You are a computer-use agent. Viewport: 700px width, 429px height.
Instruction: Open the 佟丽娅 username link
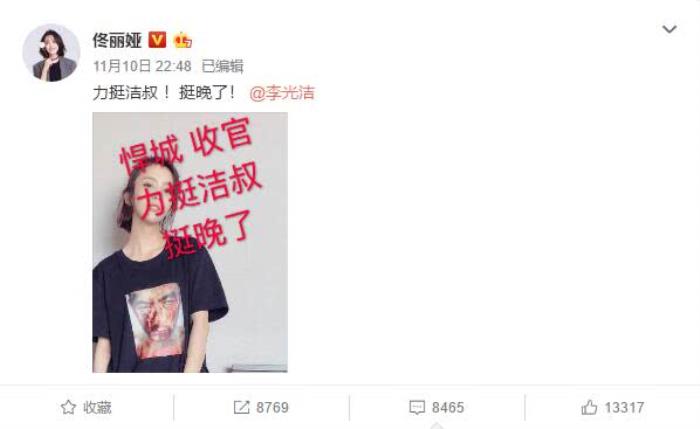tap(117, 40)
